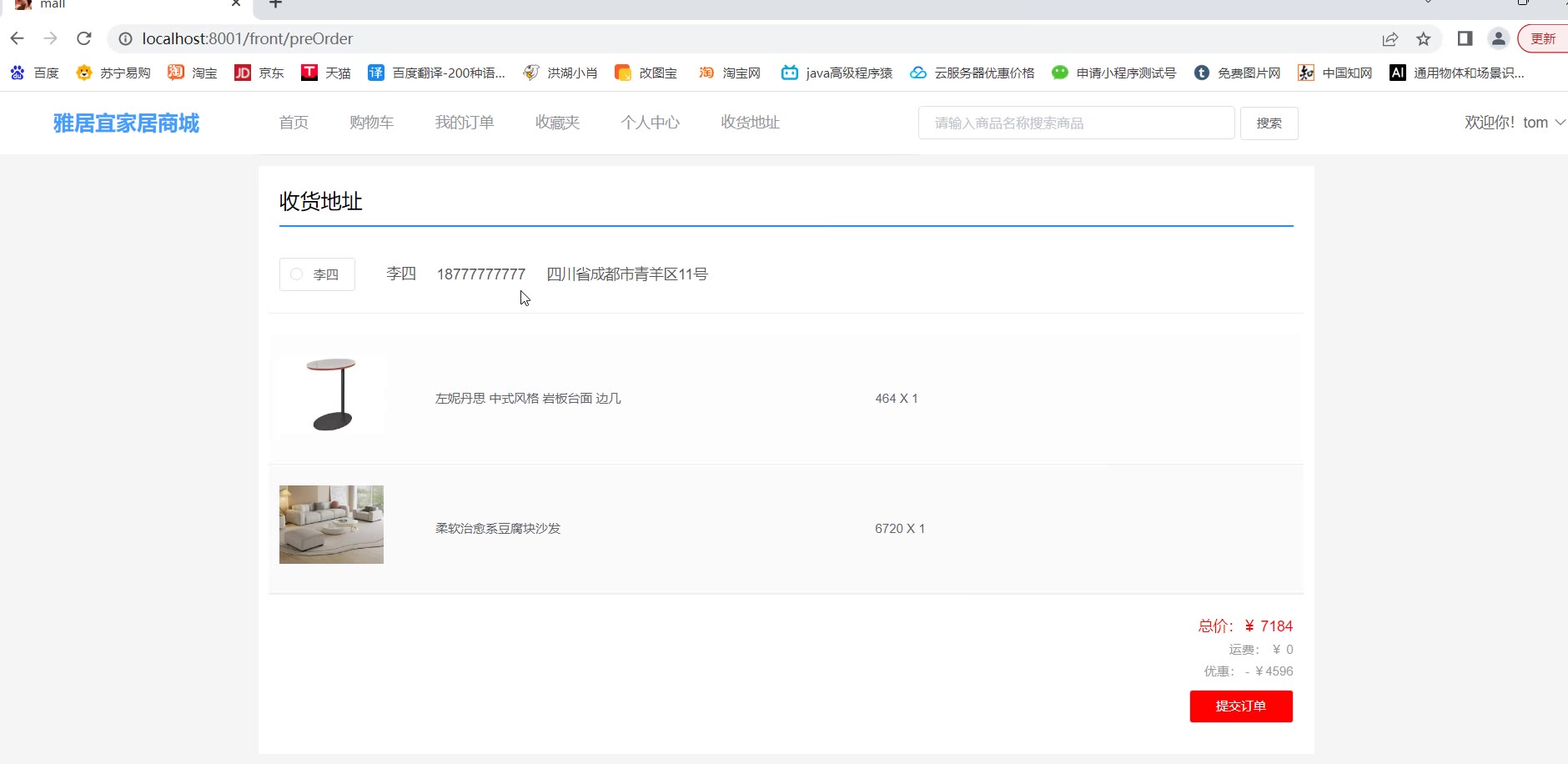The width and height of the screenshot is (1568, 764).
Task: Open 收藏夹 navigation item
Action: pyautogui.click(x=557, y=123)
